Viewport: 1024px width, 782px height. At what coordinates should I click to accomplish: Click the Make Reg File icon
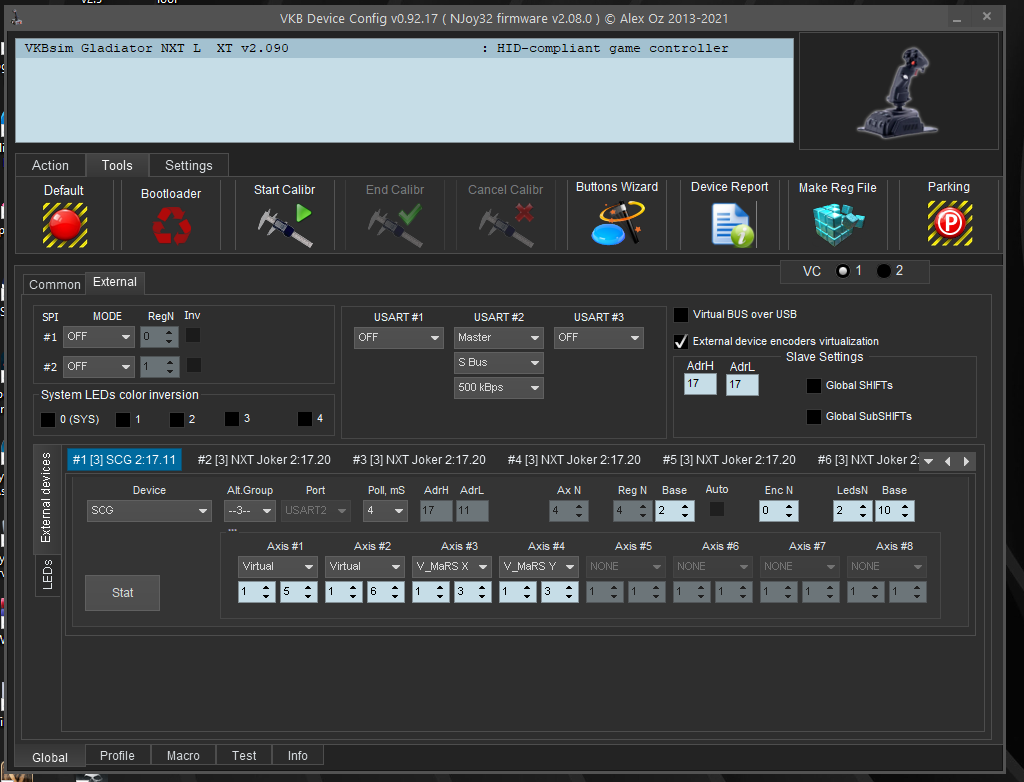coord(837,224)
